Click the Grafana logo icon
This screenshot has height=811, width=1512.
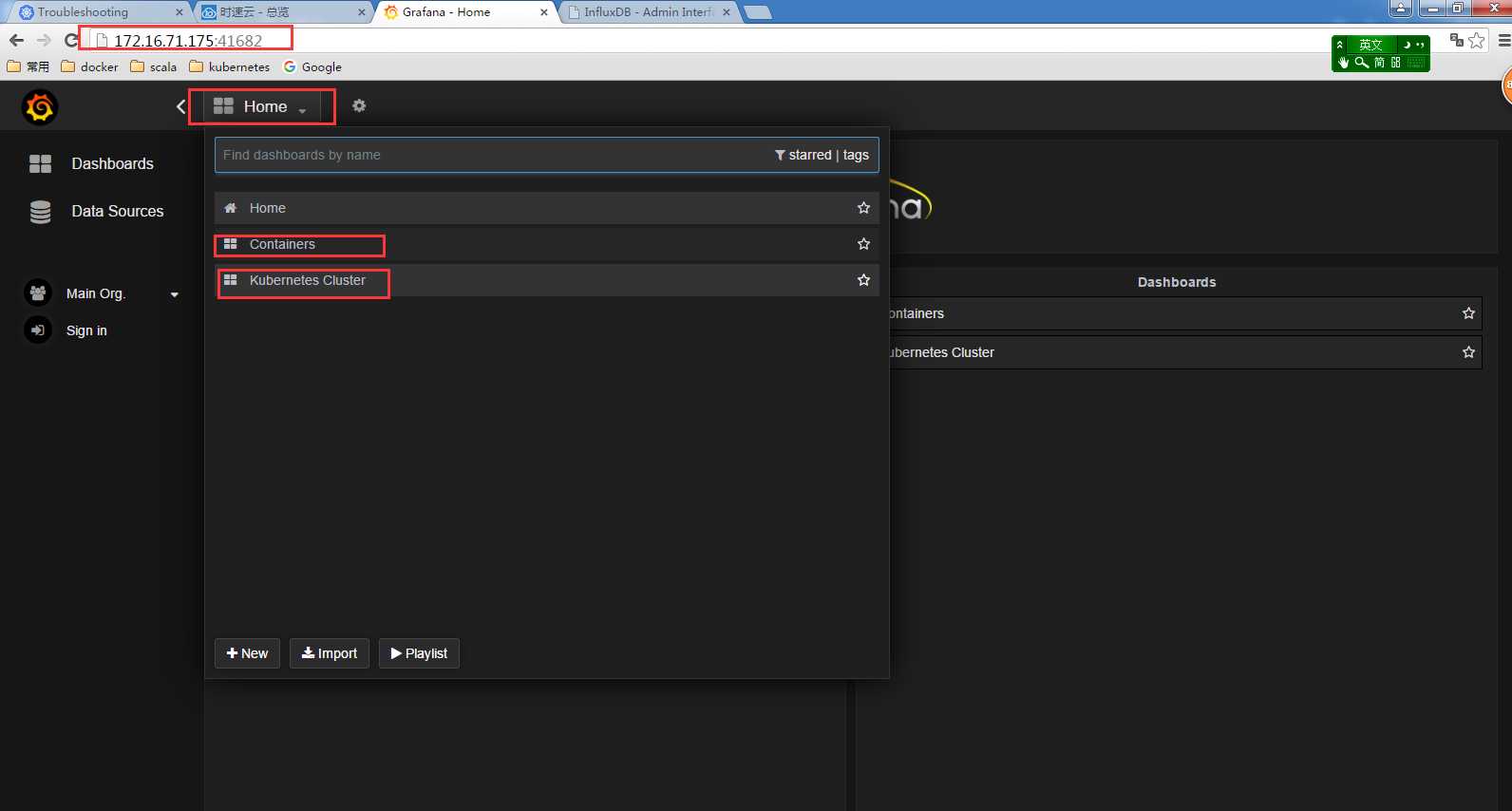(x=40, y=107)
